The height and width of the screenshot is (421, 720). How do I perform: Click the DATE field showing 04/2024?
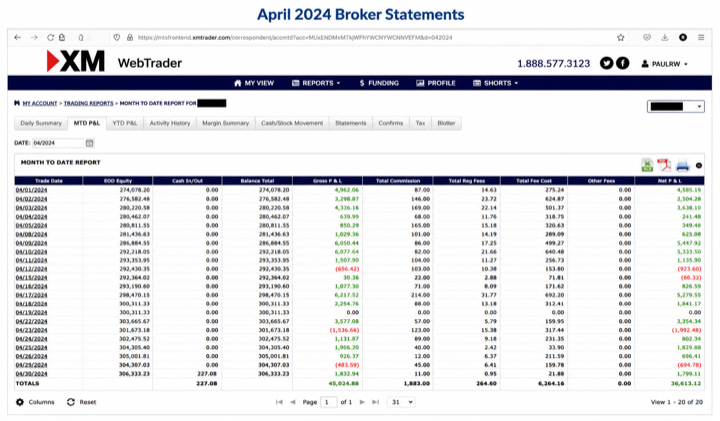(58, 143)
